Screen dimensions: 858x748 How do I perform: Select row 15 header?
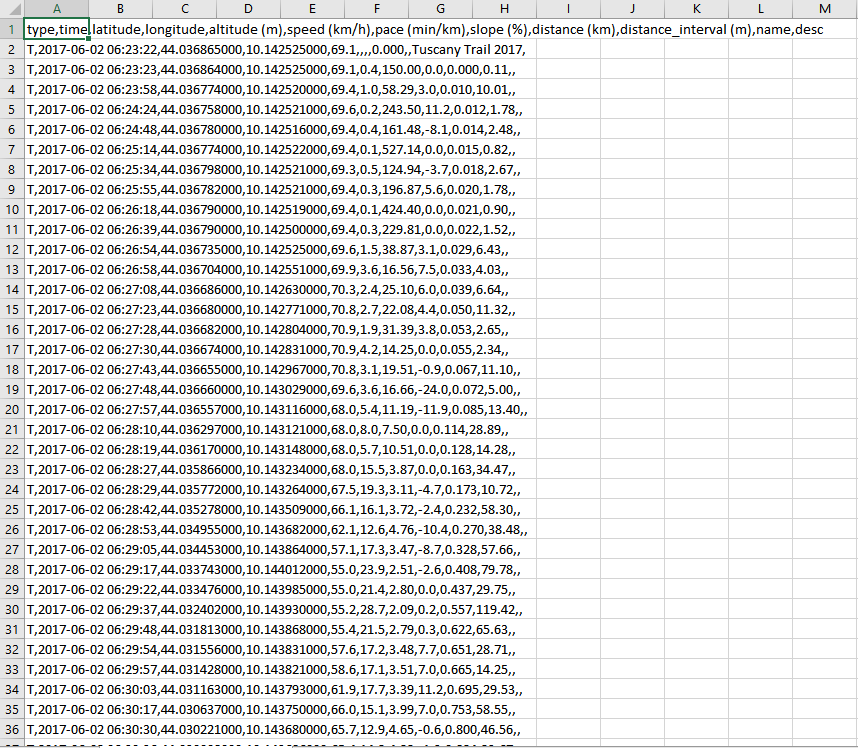click(11, 310)
